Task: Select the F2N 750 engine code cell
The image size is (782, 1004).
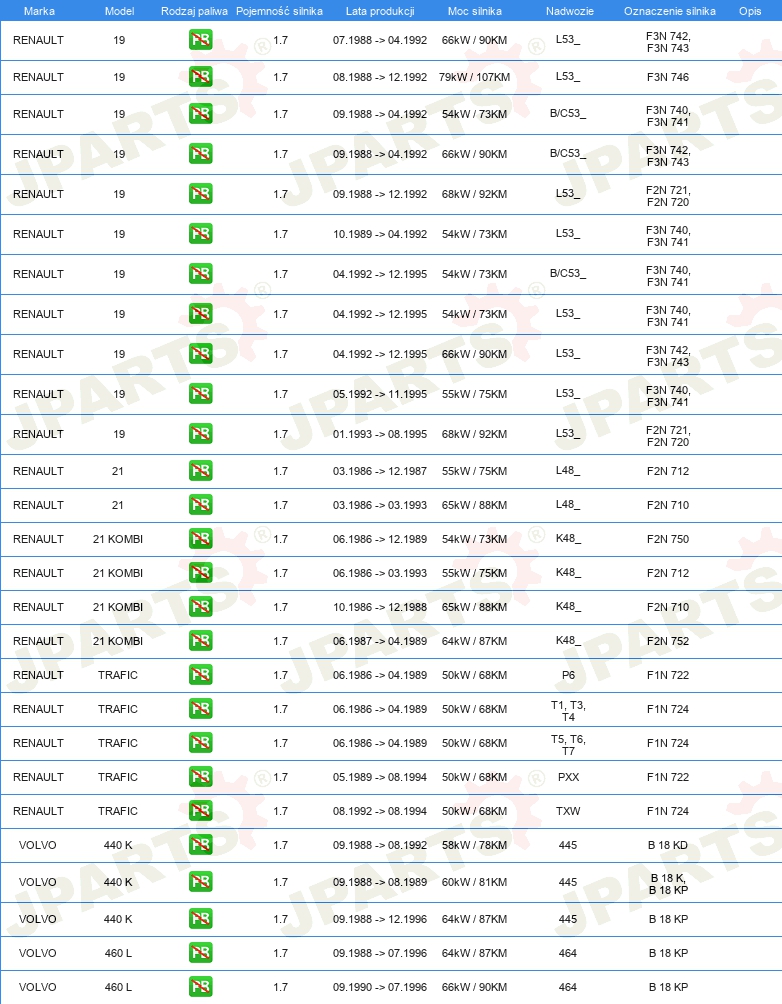Action: 668,538
